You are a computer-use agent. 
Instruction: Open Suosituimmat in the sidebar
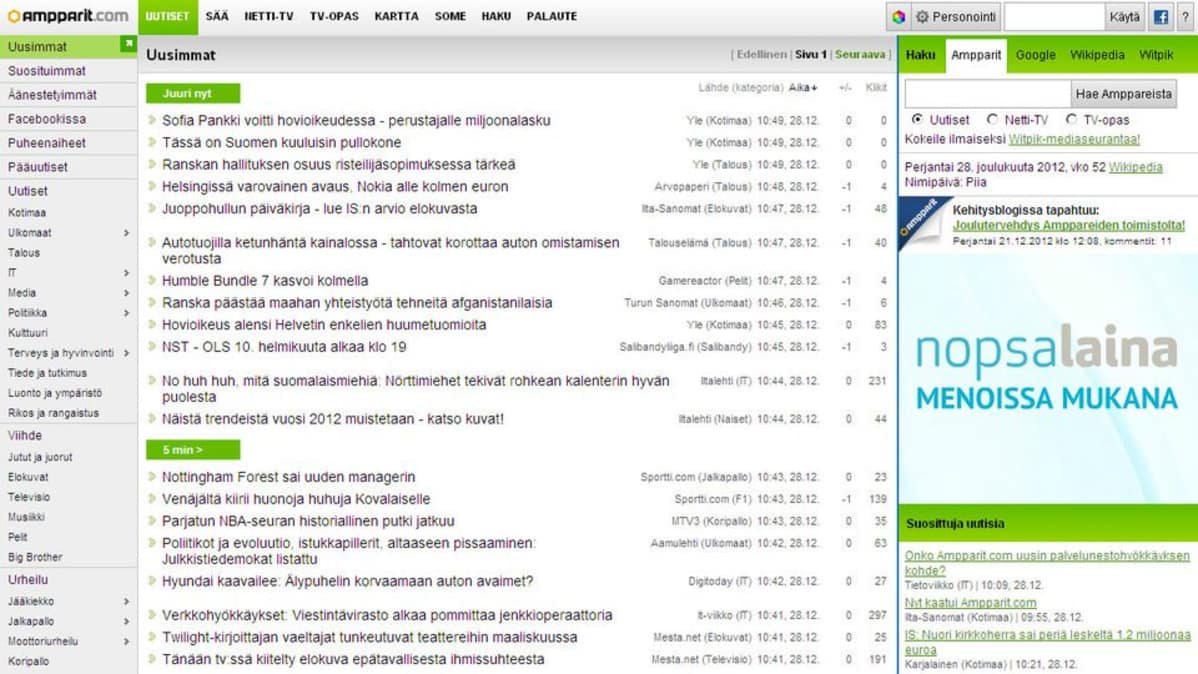coord(47,71)
